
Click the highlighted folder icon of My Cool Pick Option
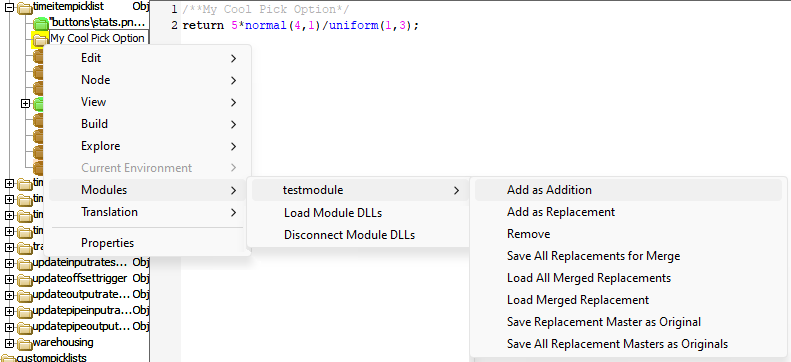pyautogui.click(x=39, y=39)
